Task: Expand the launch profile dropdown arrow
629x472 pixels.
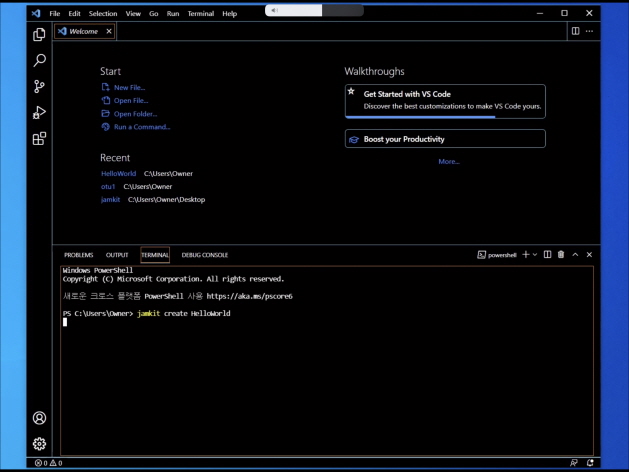Action: [535, 255]
